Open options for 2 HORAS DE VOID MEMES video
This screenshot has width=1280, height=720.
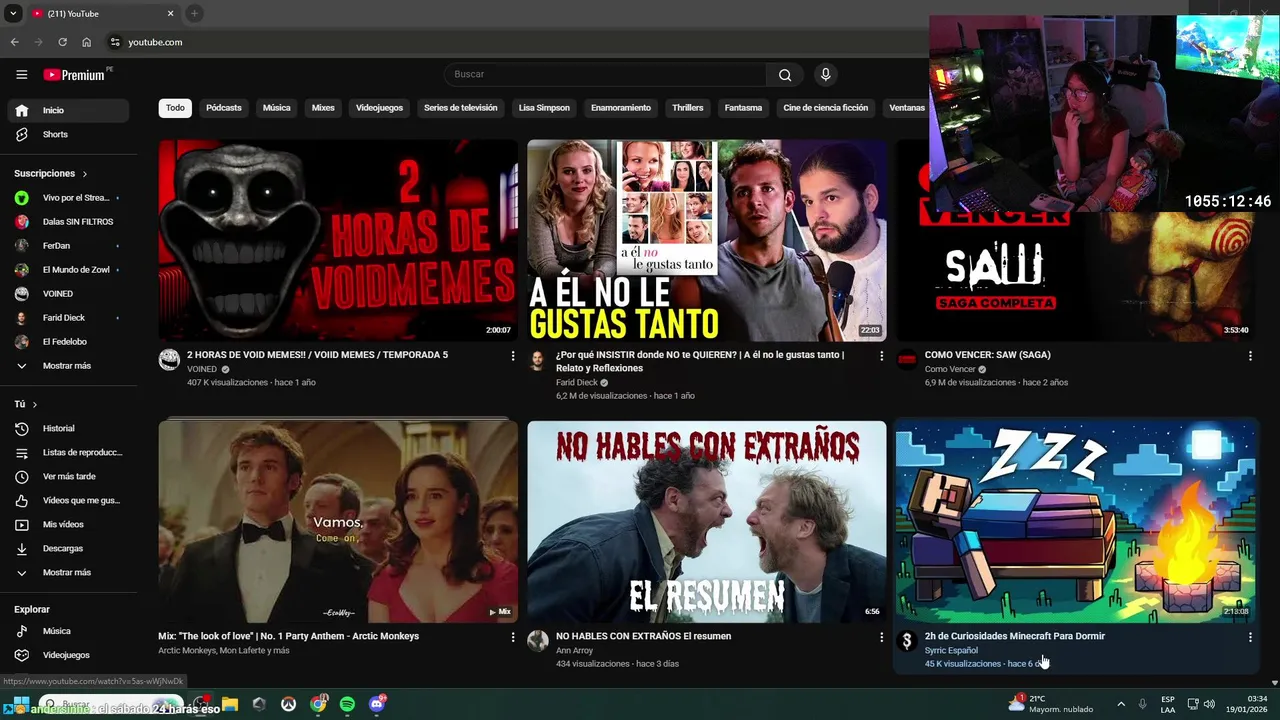513,356
